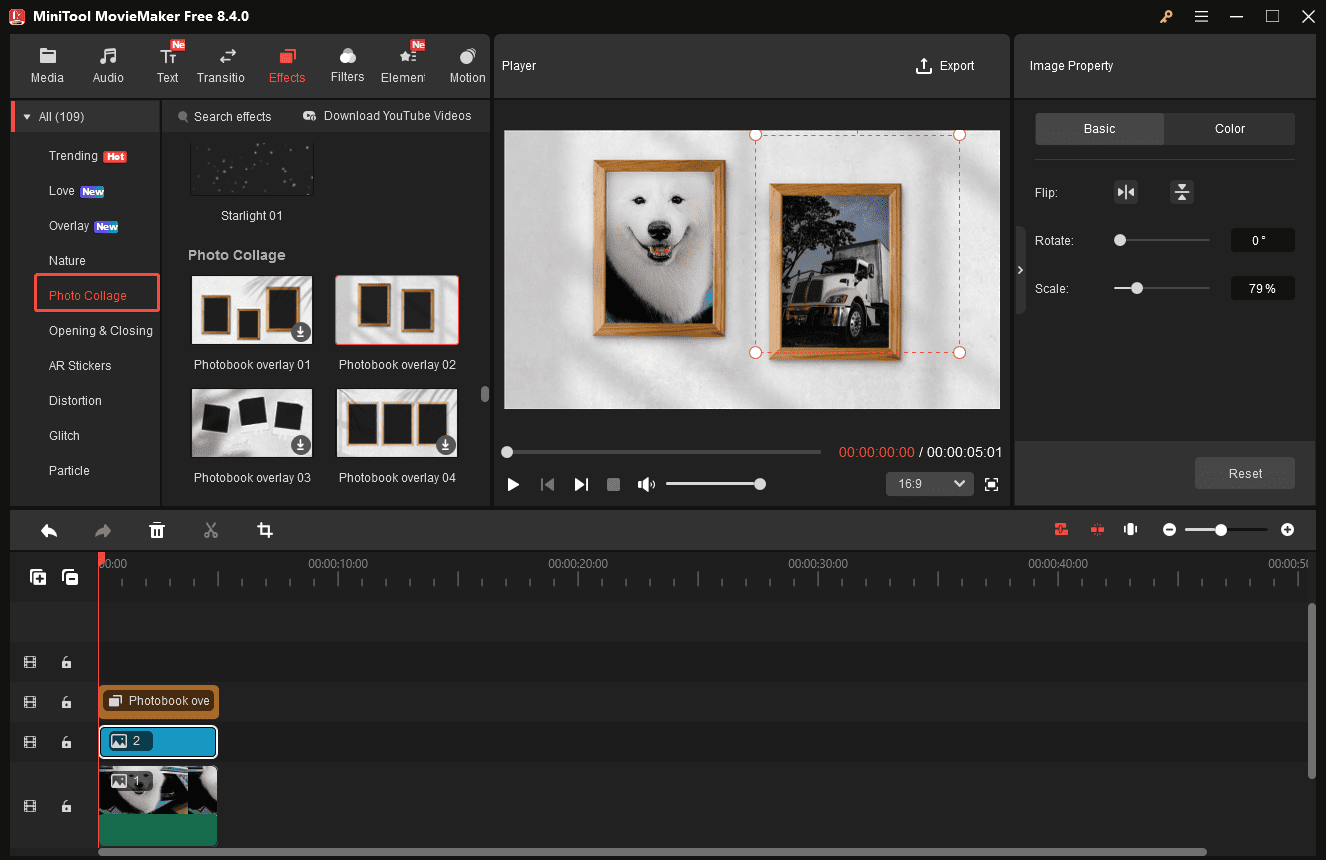Flip the image horizontally

(x=1126, y=191)
